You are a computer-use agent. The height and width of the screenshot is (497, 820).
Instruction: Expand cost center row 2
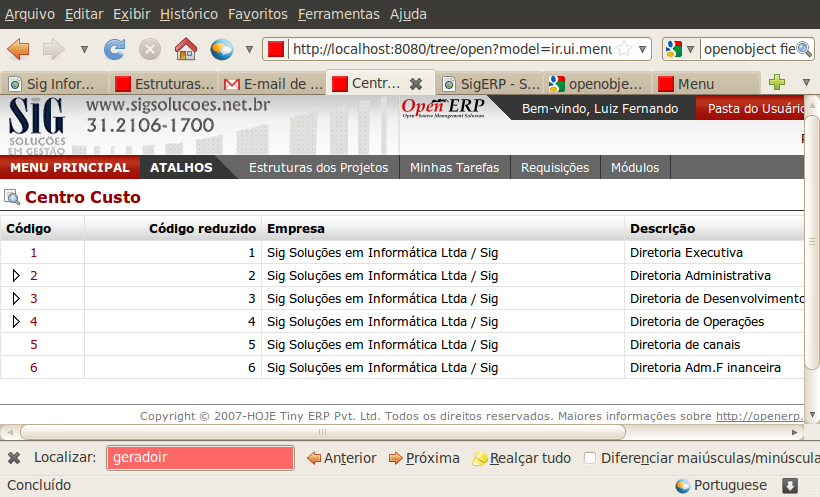click(16, 275)
